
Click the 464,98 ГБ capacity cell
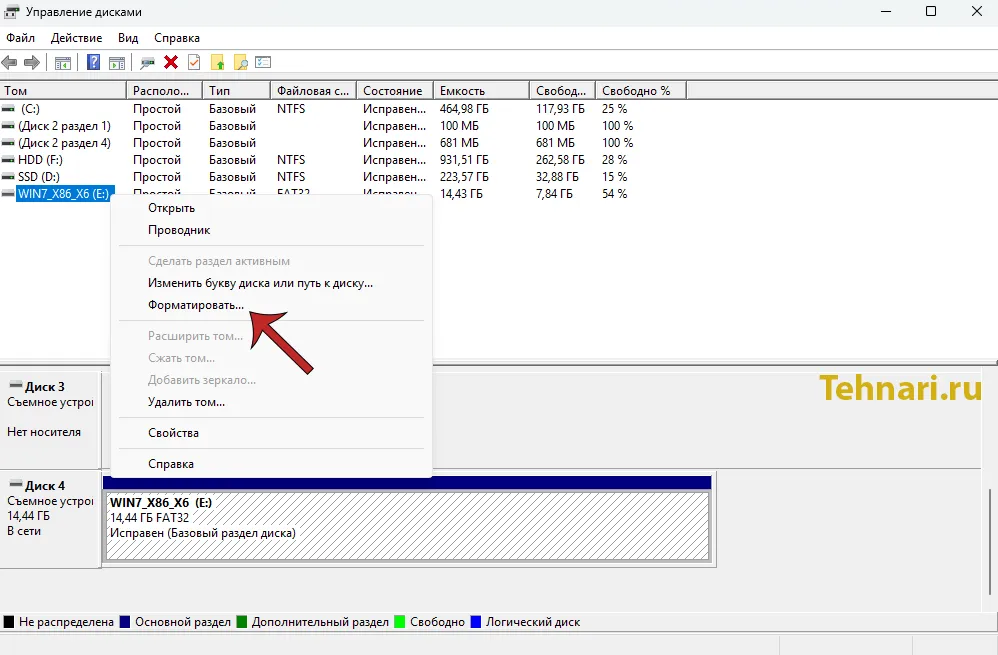[x=464, y=109]
